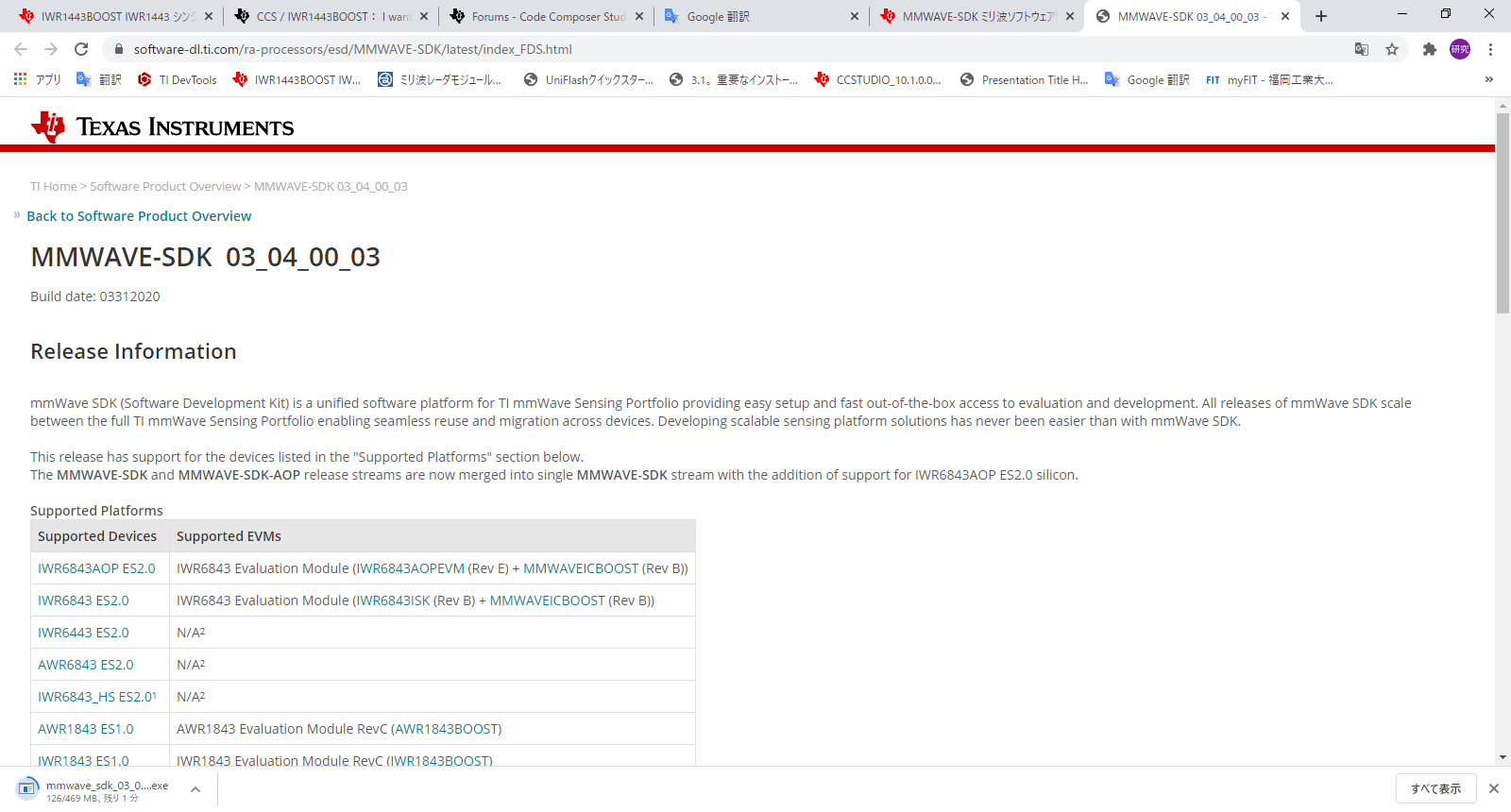Open the TI DevTools bookmark
This screenshot has width=1511, height=812.
pos(178,80)
